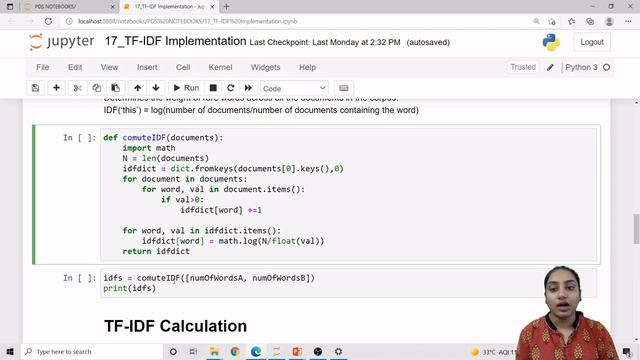
Task: Restart the kernel icon
Action: pos(231,88)
